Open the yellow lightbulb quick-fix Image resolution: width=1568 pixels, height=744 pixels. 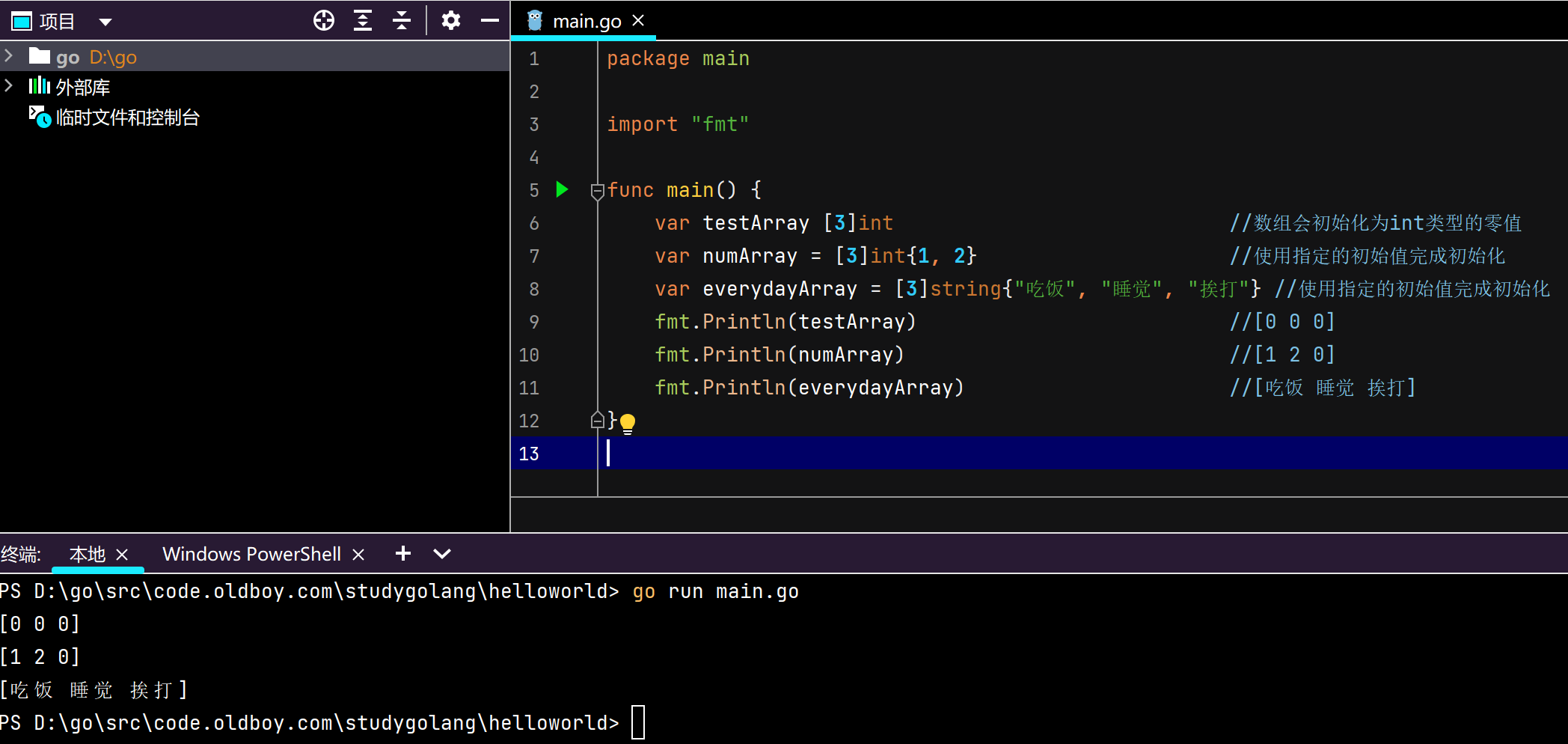pyautogui.click(x=628, y=424)
